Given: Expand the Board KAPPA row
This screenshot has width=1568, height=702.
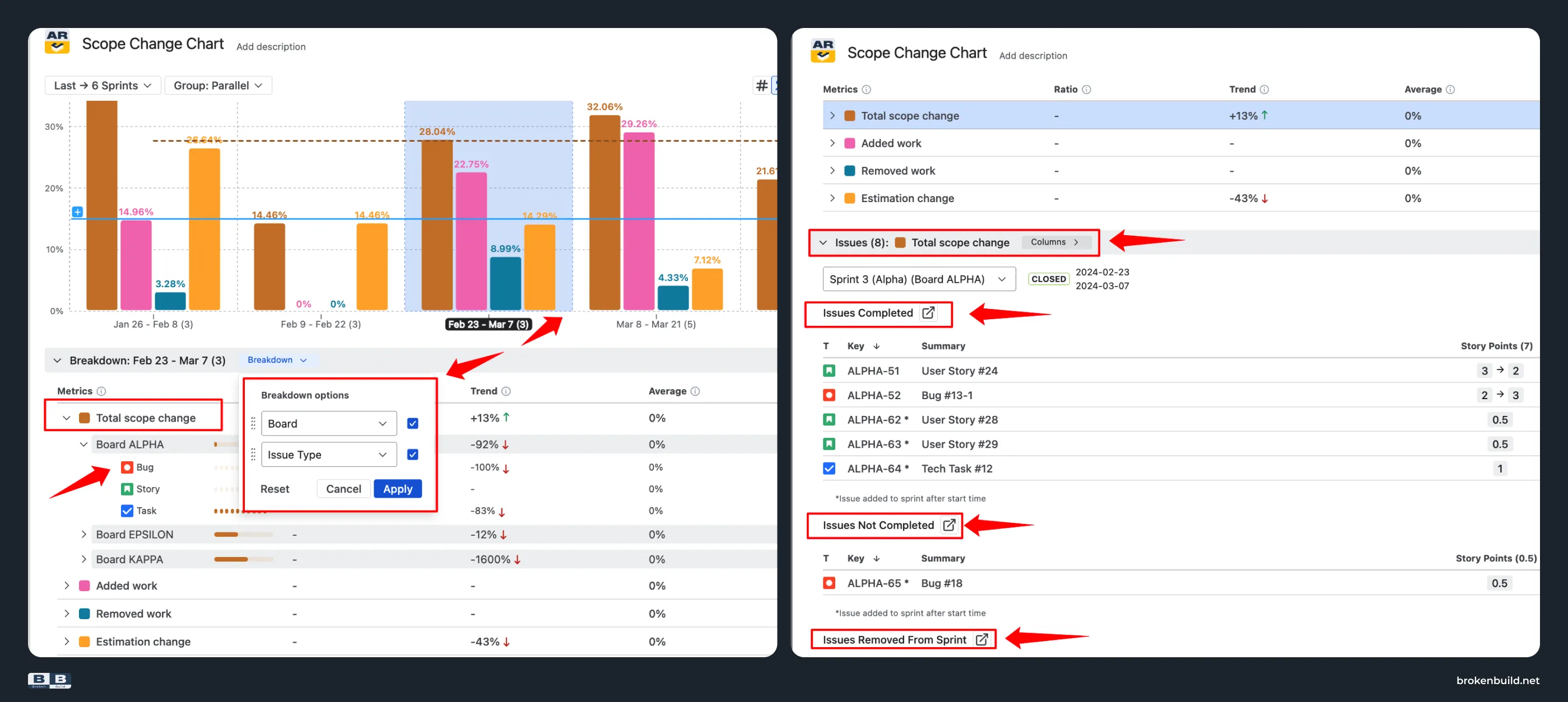Looking at the screenshot, I should click(83, 559).
